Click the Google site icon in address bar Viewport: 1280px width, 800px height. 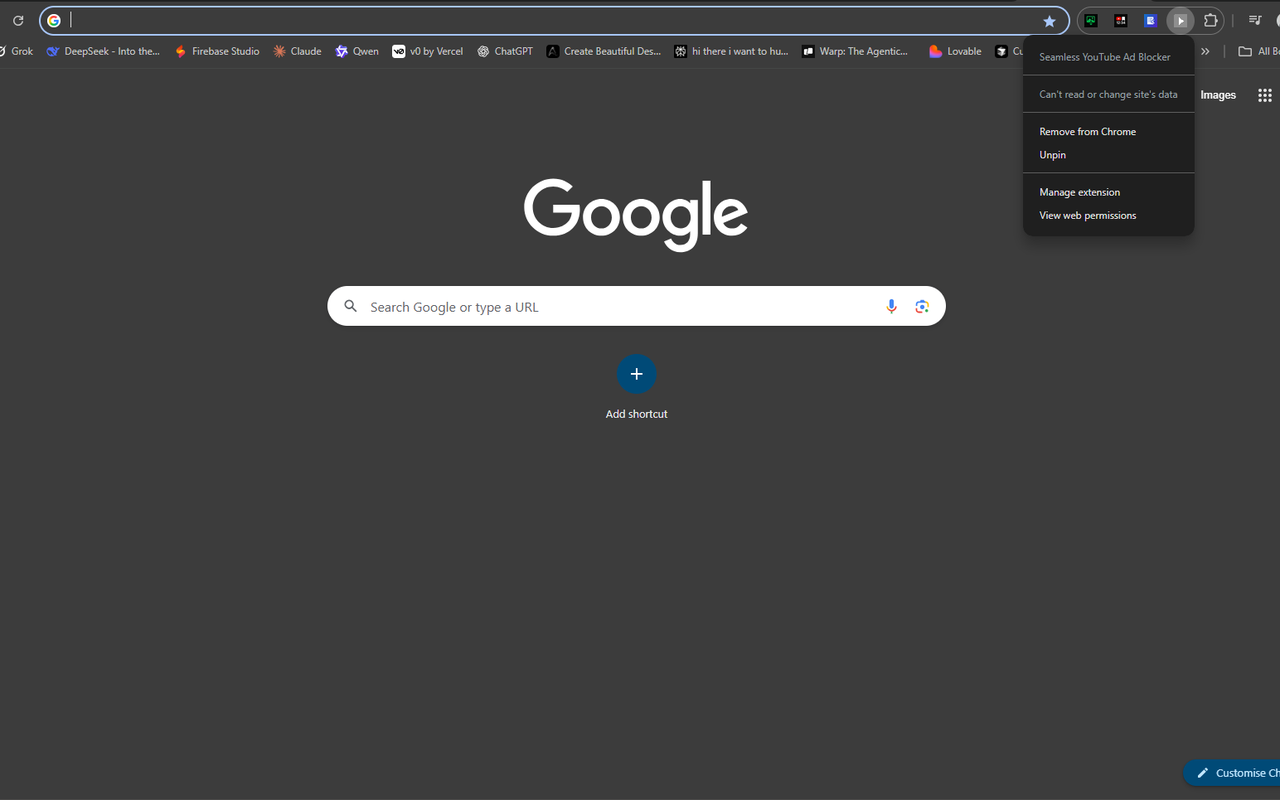pyautogui.click(x=54, y=21)
